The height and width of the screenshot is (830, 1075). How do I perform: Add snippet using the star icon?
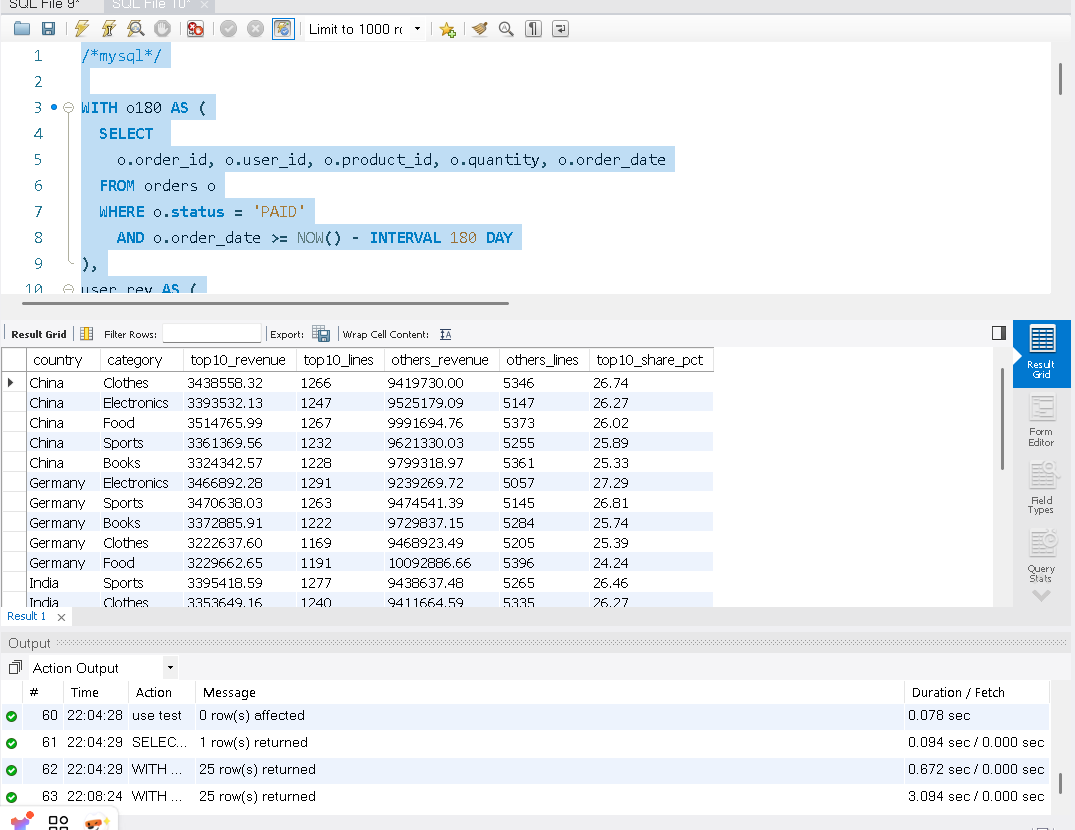pos(447,29)
